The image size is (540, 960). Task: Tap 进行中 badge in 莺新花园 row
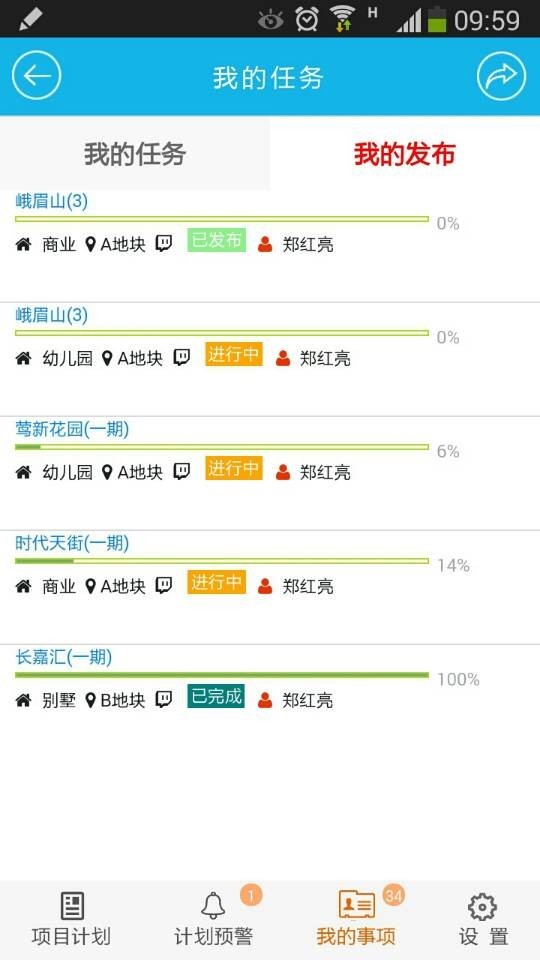(234, 468)
